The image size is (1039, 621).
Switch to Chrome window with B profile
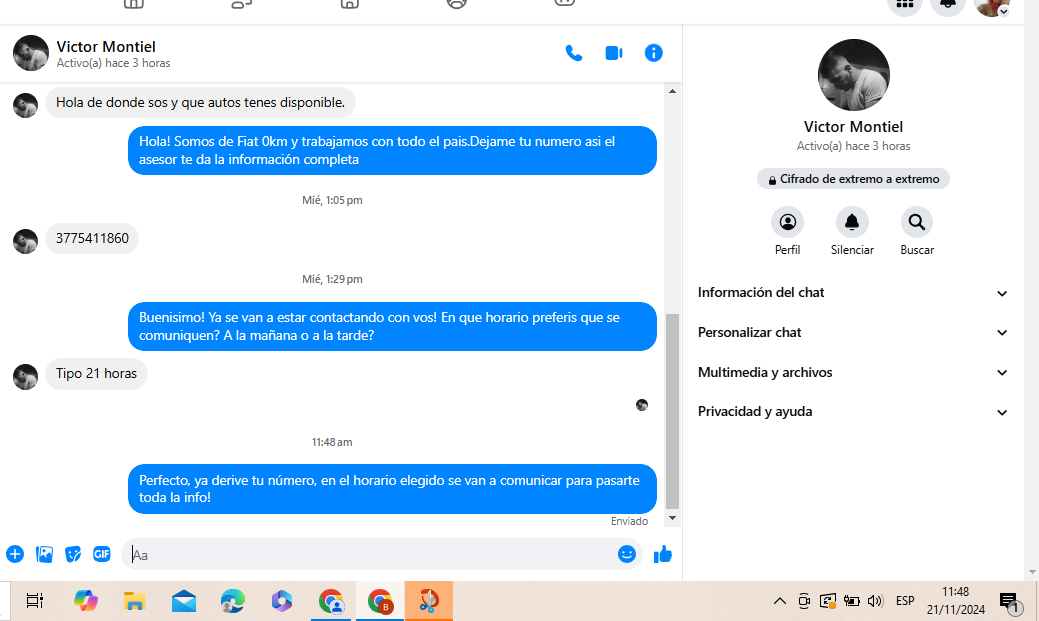(380, 601)
